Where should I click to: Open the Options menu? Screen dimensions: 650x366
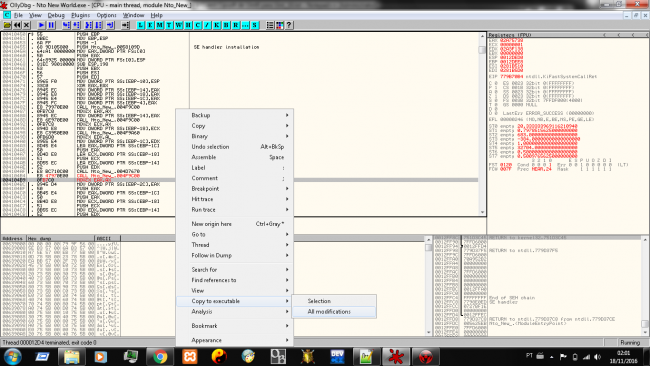pyautogui.click(x=107, y=15)
